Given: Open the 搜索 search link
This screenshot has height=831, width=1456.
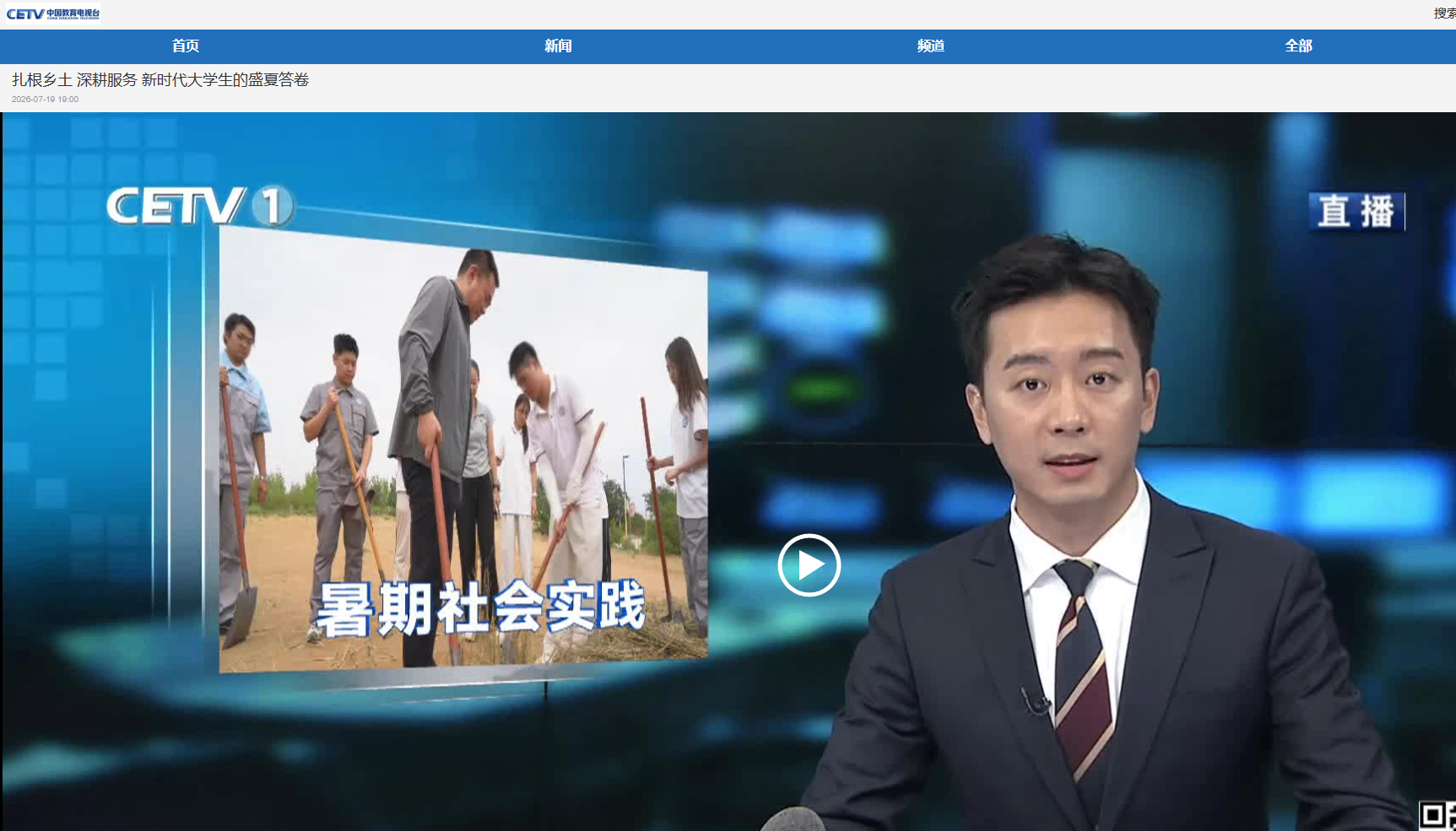Looking at the screenshot, I should [x=1444, y=13].
